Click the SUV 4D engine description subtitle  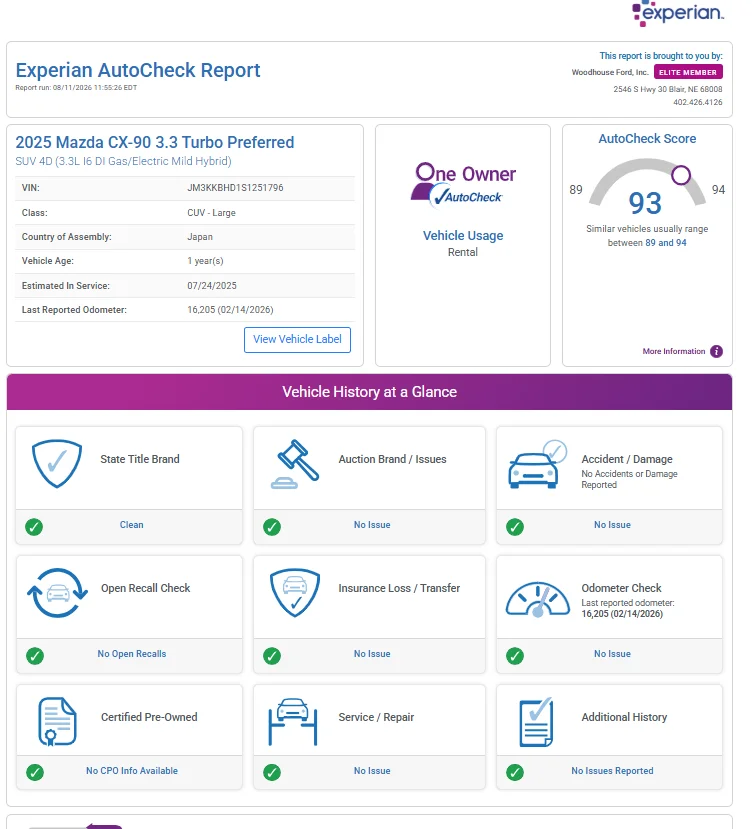click(123, 161)
